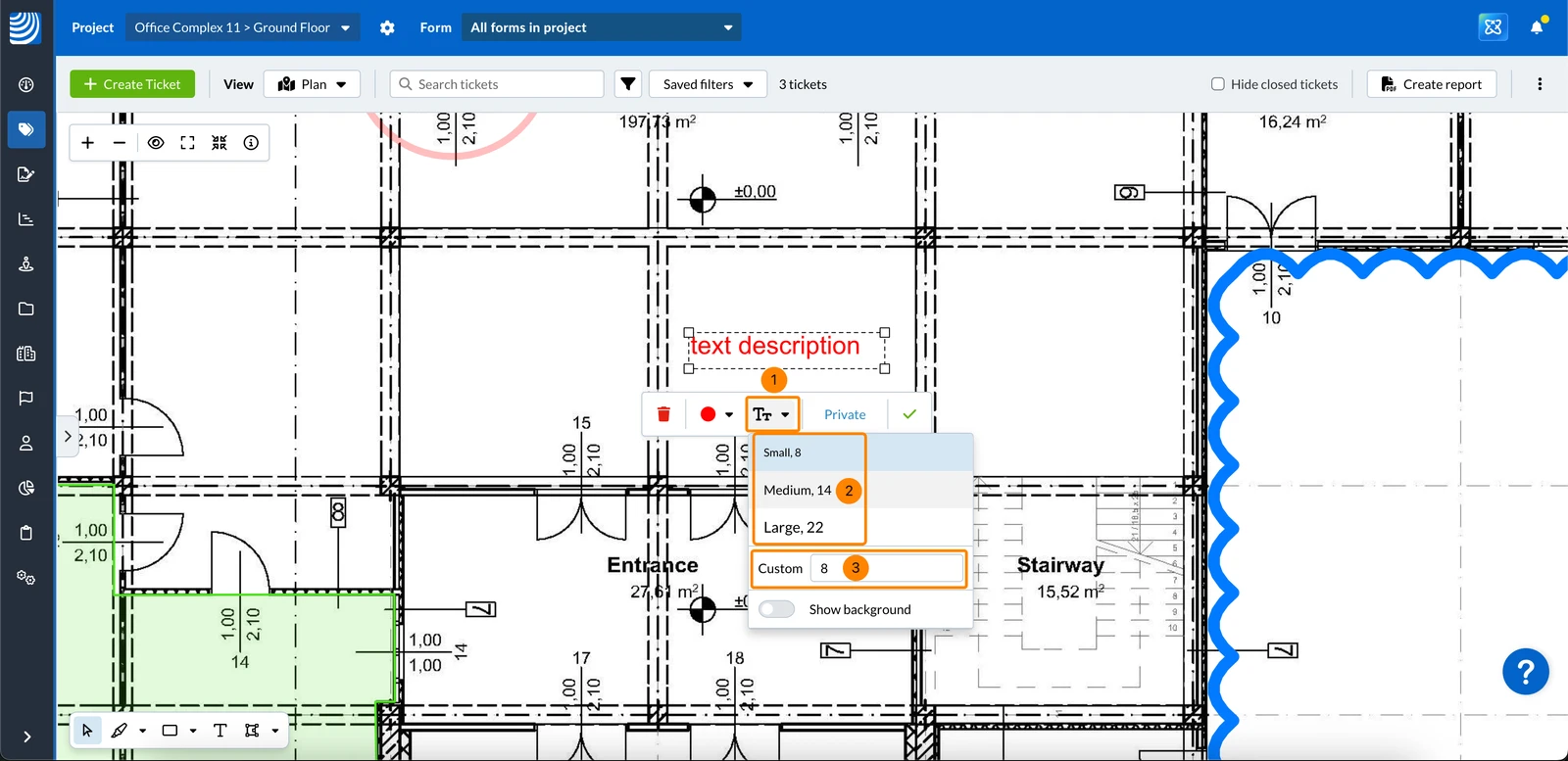Toggle the Show background switch
This screenshot has width=1568, height=761.
click(776, 609)
